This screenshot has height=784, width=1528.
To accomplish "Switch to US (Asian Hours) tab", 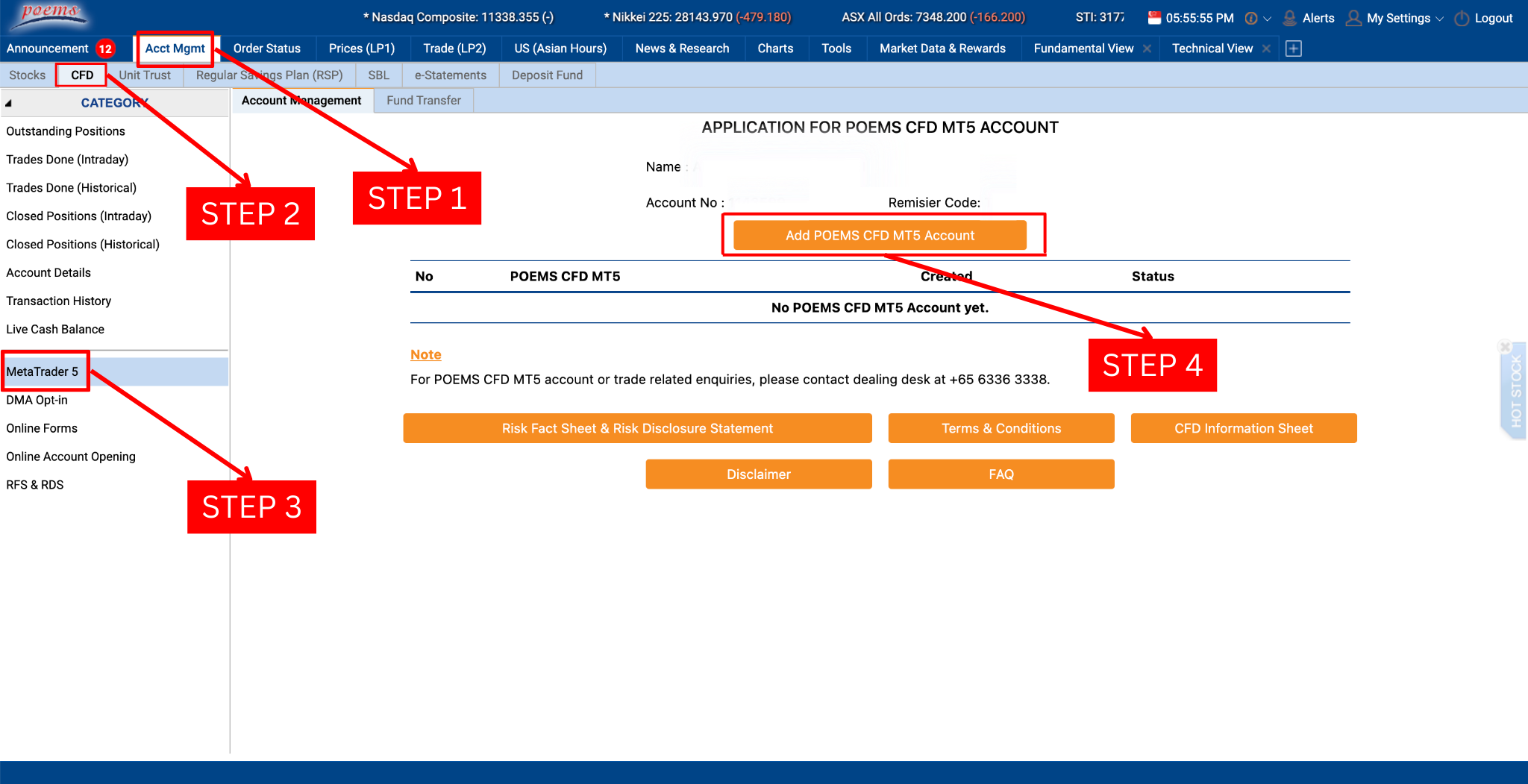I will tap(560, 48).
